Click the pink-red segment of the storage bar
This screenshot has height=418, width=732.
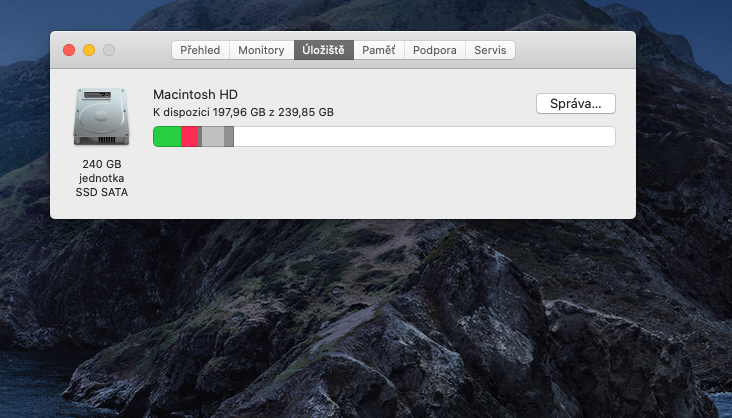pos(189,137)
